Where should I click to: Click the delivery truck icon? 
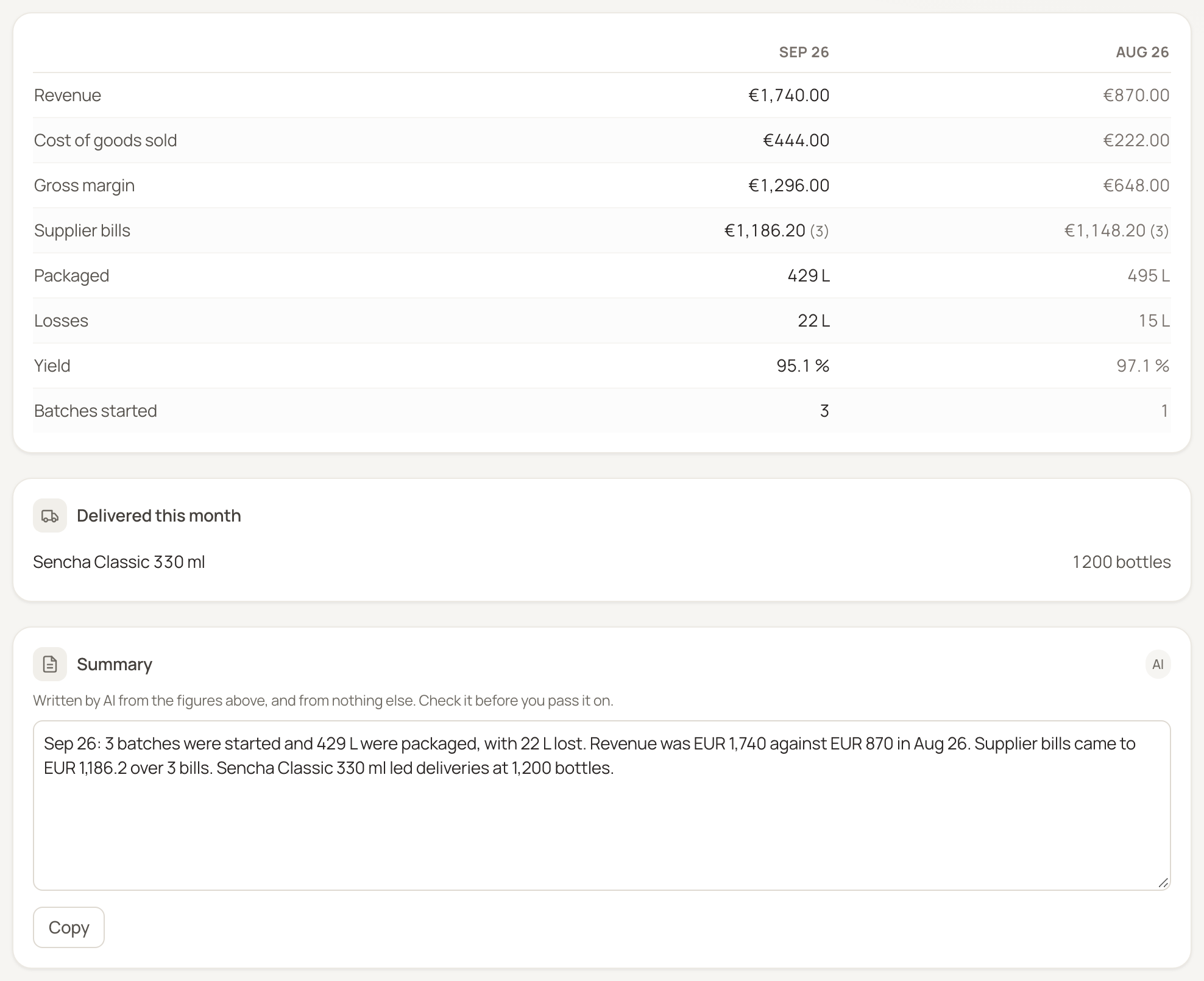[x=50, y=516]
